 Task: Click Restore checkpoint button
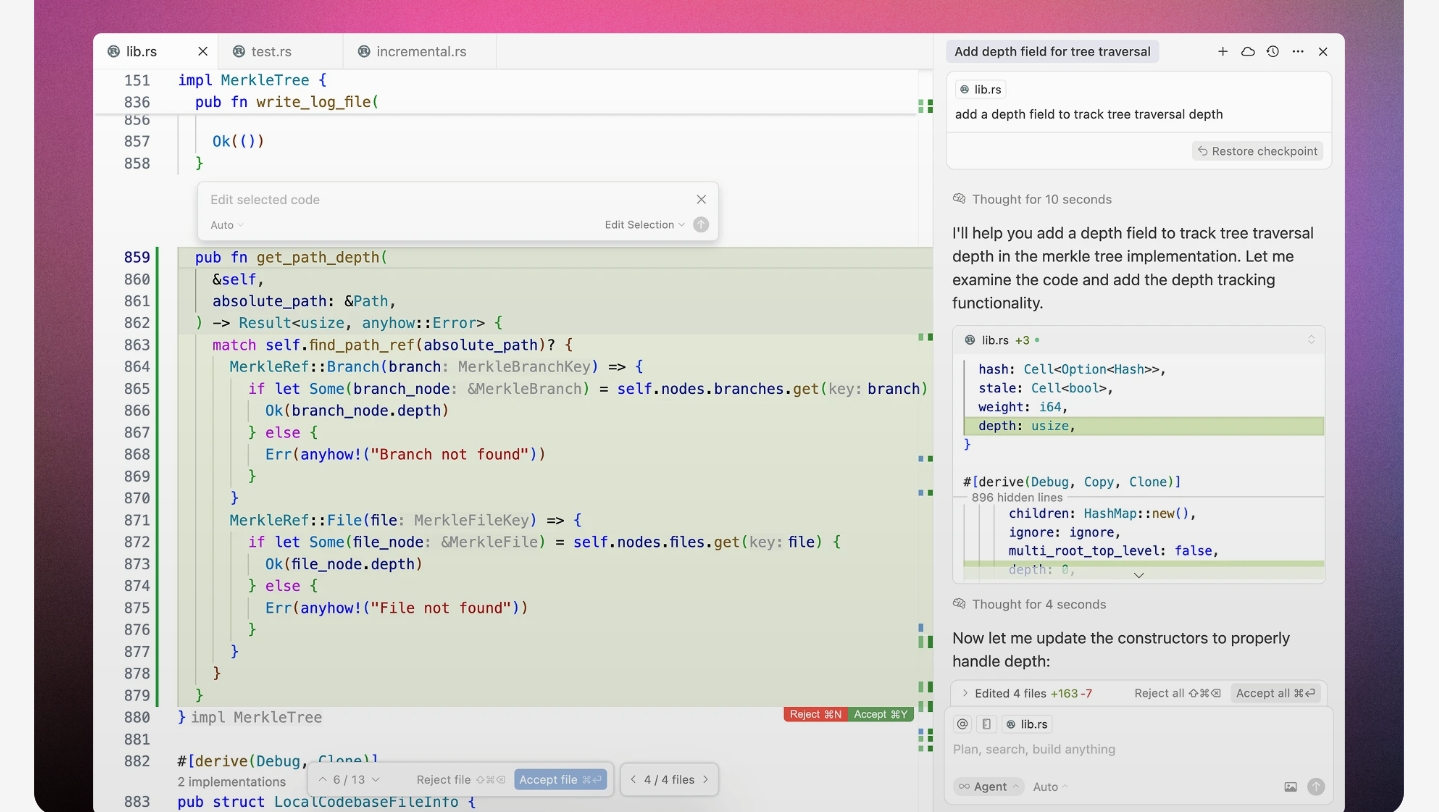tap(1257, 151)
